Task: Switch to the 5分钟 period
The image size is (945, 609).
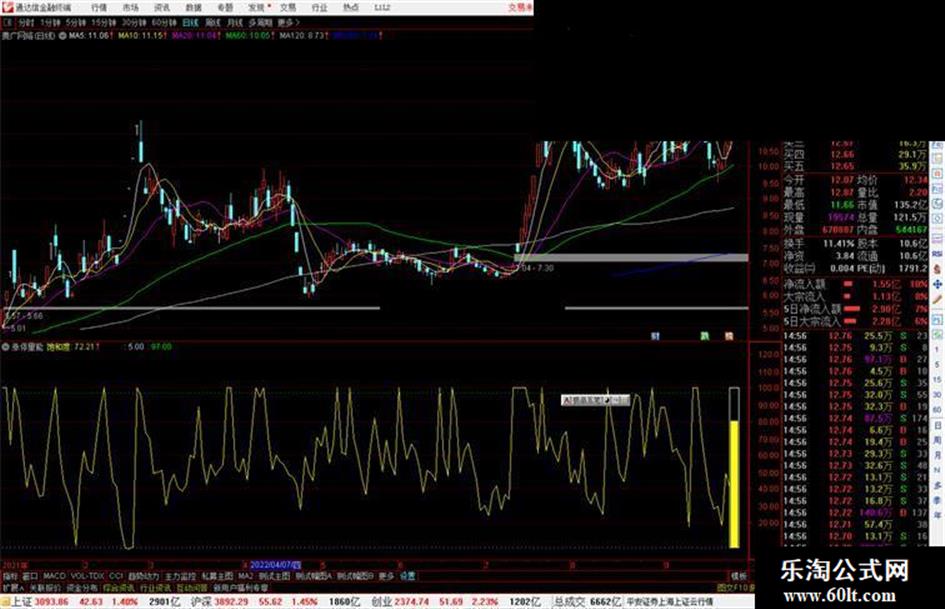Action: (75, 23)
